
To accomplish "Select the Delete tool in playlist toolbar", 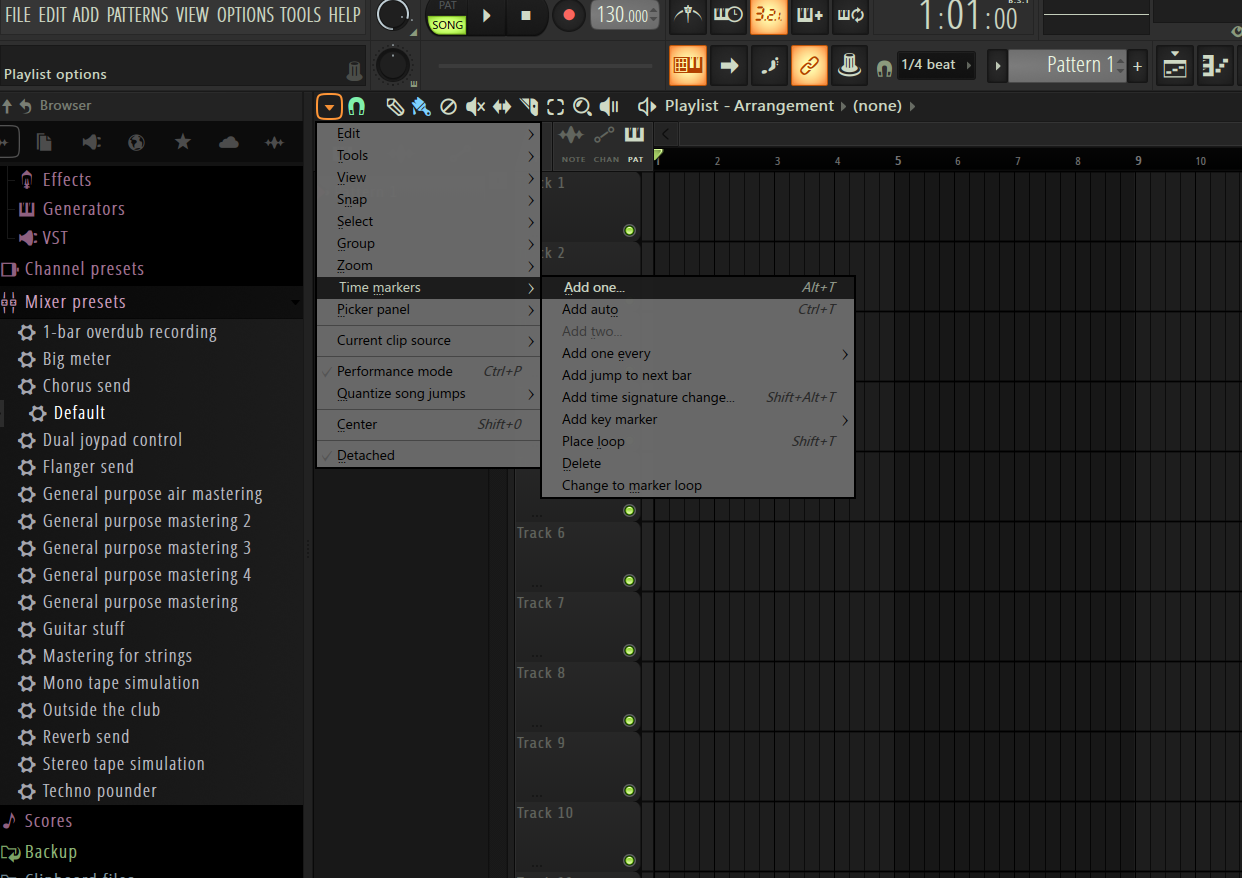I will coord(448,106).
